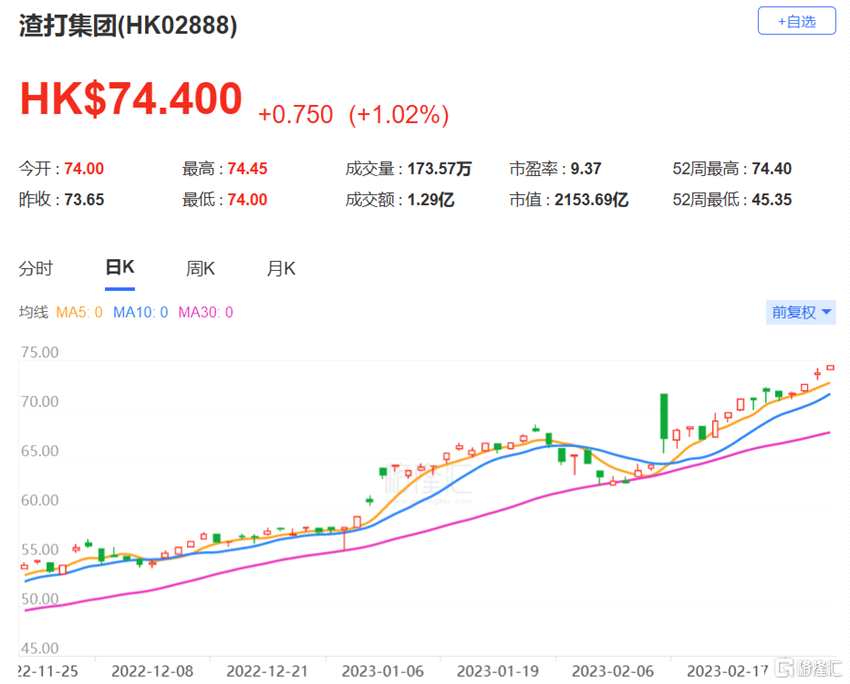Click 市盈率 value 9.37
850x684 pixels.
click(x=586, y=169)
